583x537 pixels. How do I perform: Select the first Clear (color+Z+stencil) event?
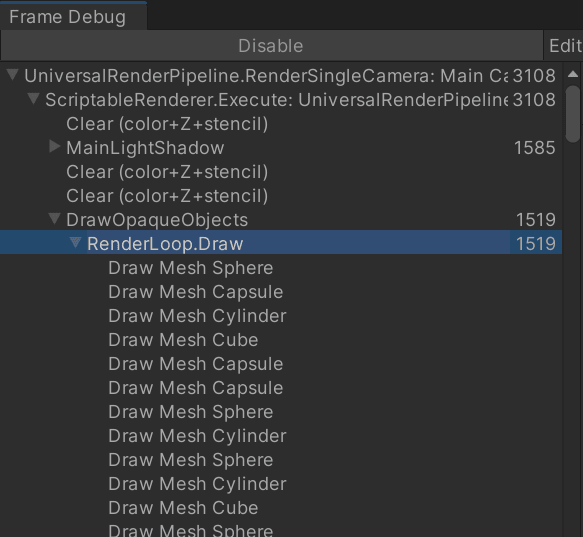click(281, 124)
